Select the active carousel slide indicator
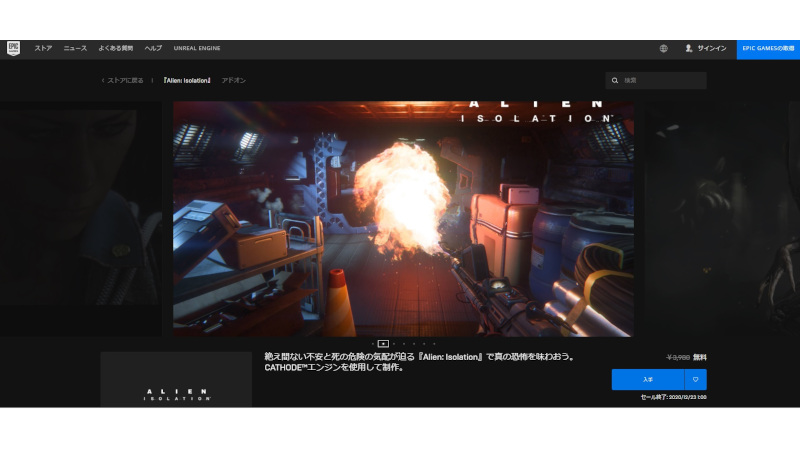This screenshot has width=800, height=450. click(x=383, y=344)
